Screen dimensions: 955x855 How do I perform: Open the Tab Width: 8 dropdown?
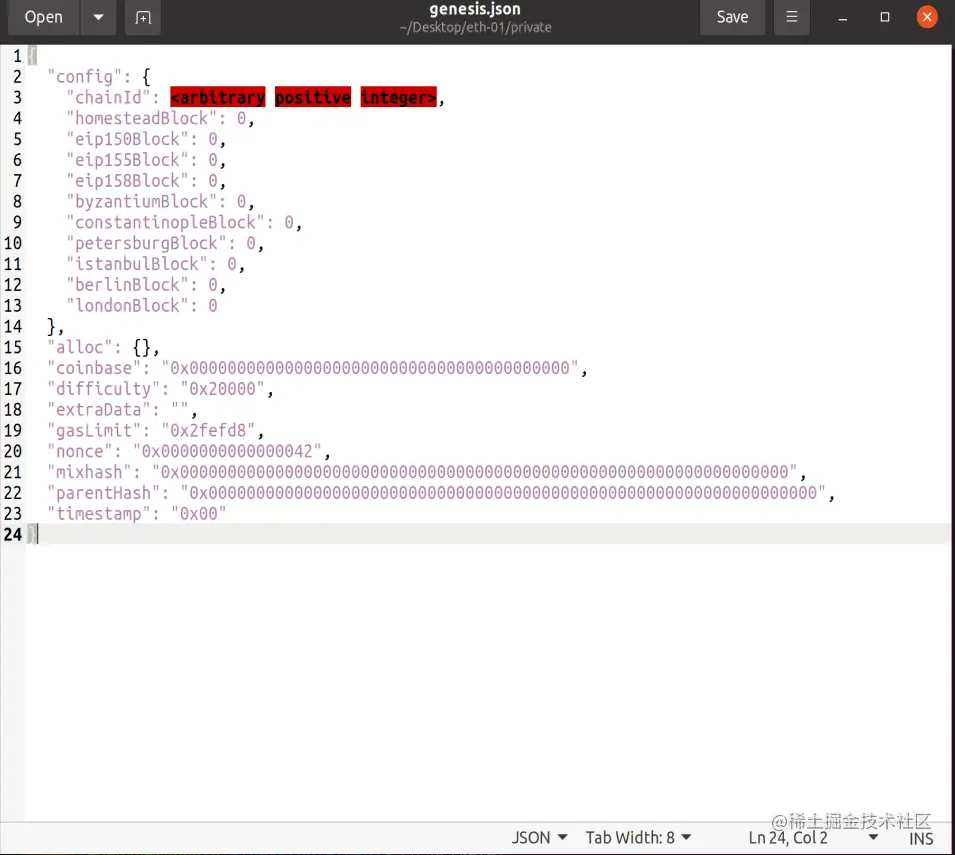coord(638,838)
